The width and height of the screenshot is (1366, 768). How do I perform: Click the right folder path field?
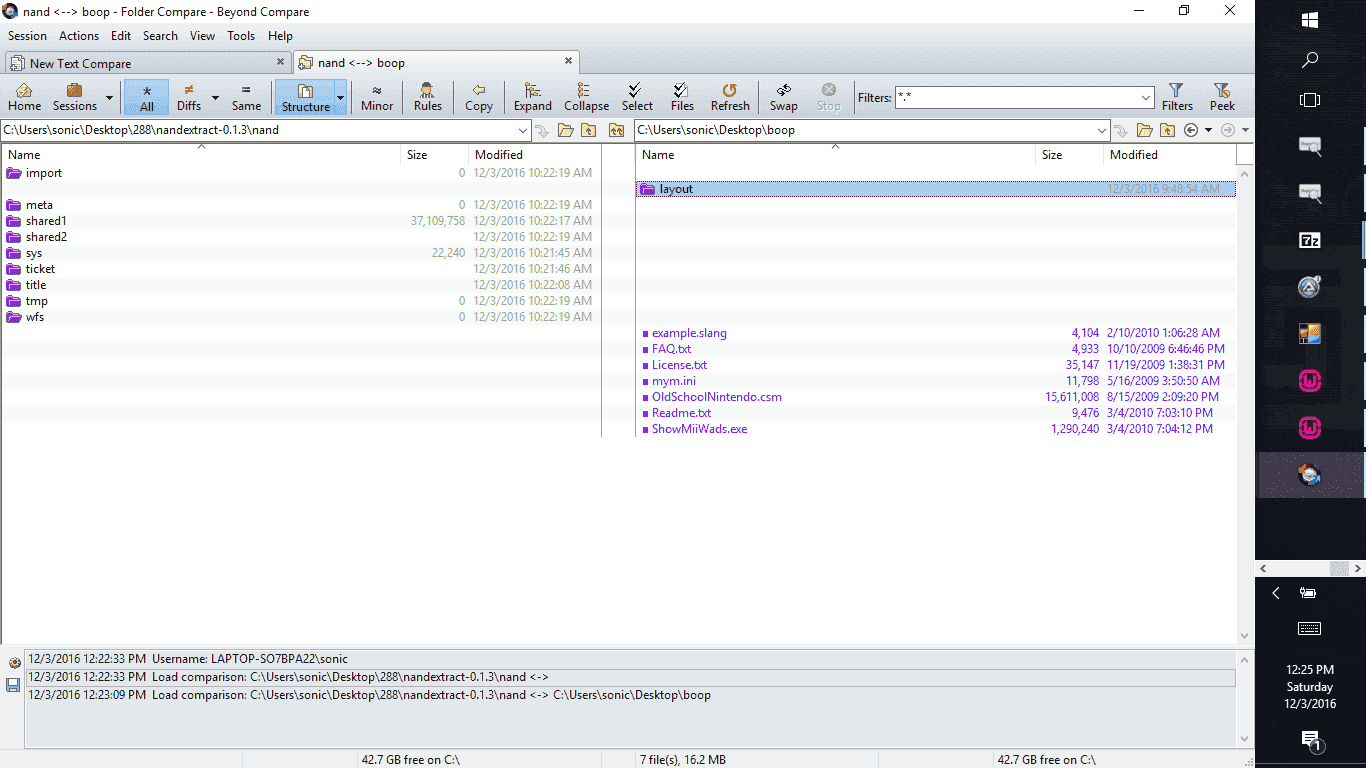pyautogui.click(x=865, y=130)
